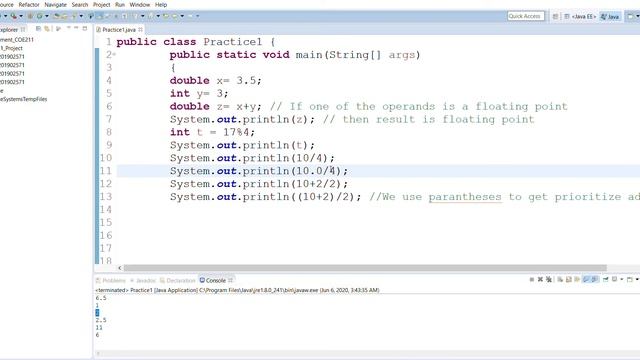The height and width of the screenshot is (360, 640).
Task: Click the Show Whitespace Characters icon
Action: click(x=124, y=16)
